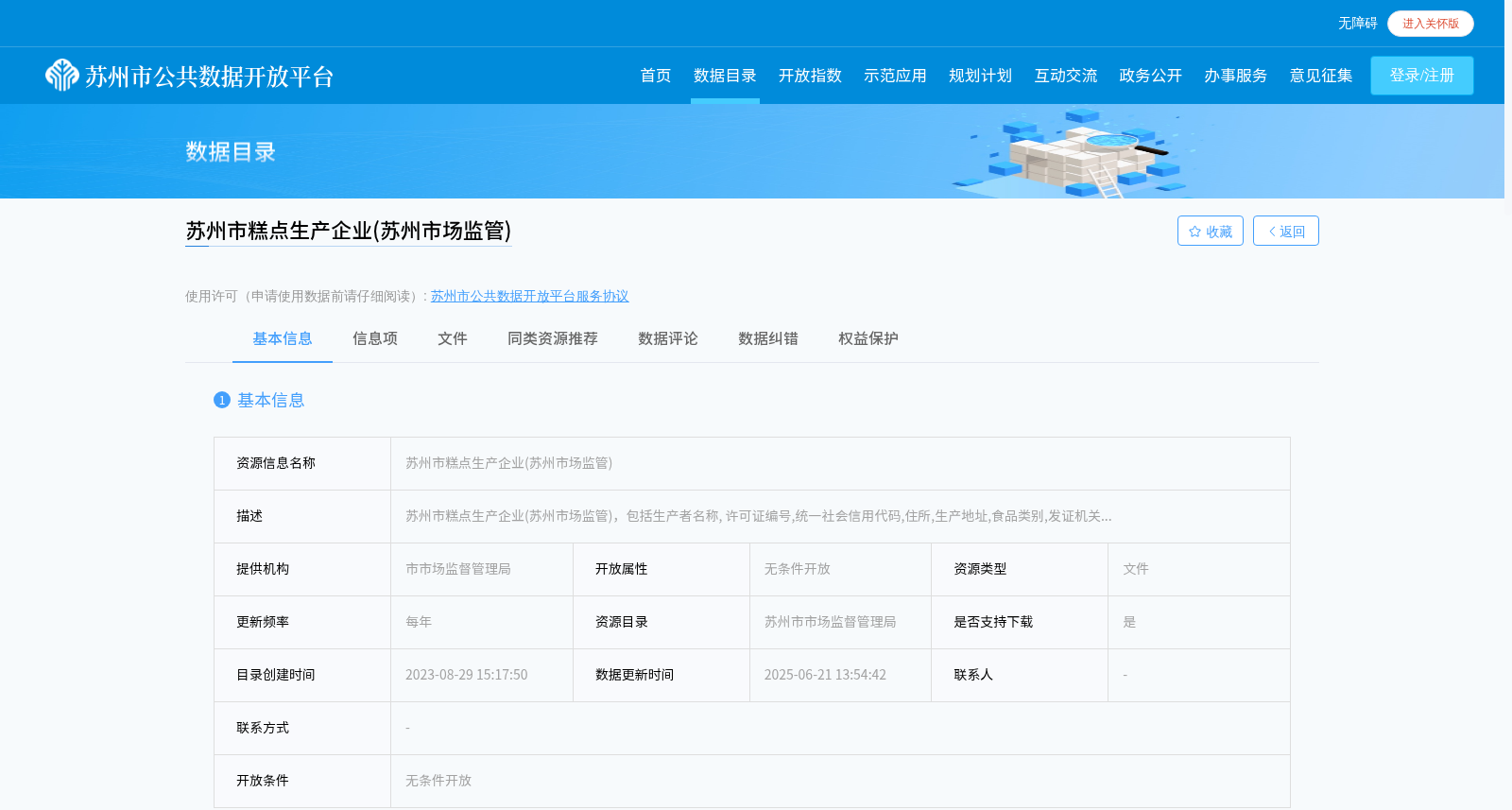Click the 苏州市市场监督管理局 catalog value
The image size is (1512, 810).
tap(831, 622)
